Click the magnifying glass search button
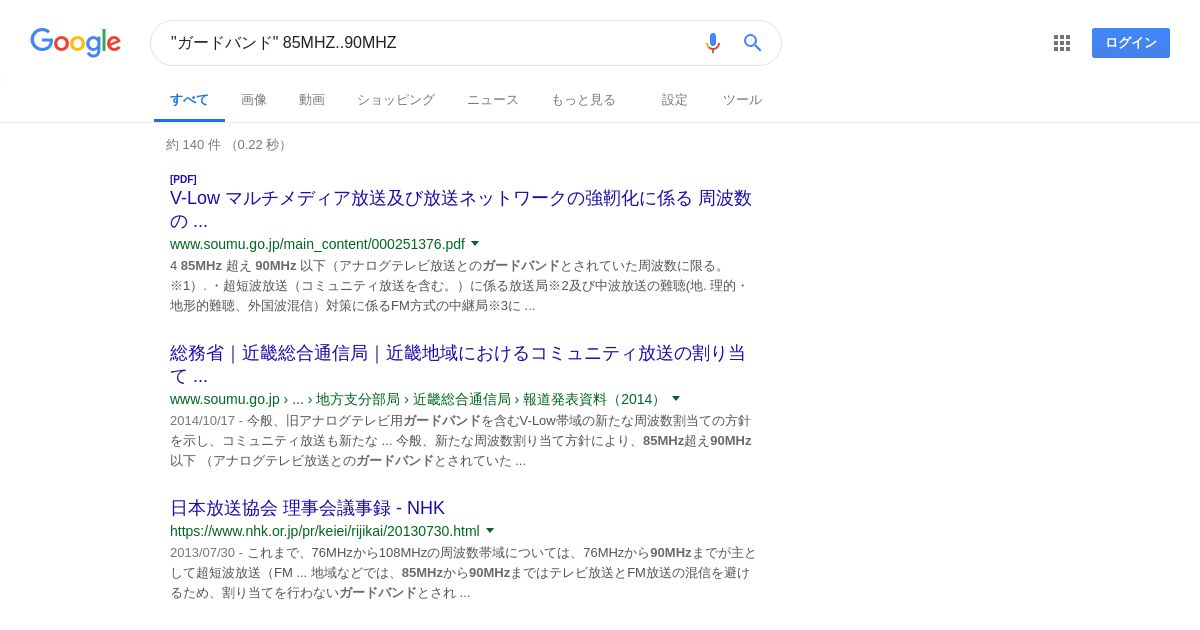1200x630 pixels. point(753,43)
